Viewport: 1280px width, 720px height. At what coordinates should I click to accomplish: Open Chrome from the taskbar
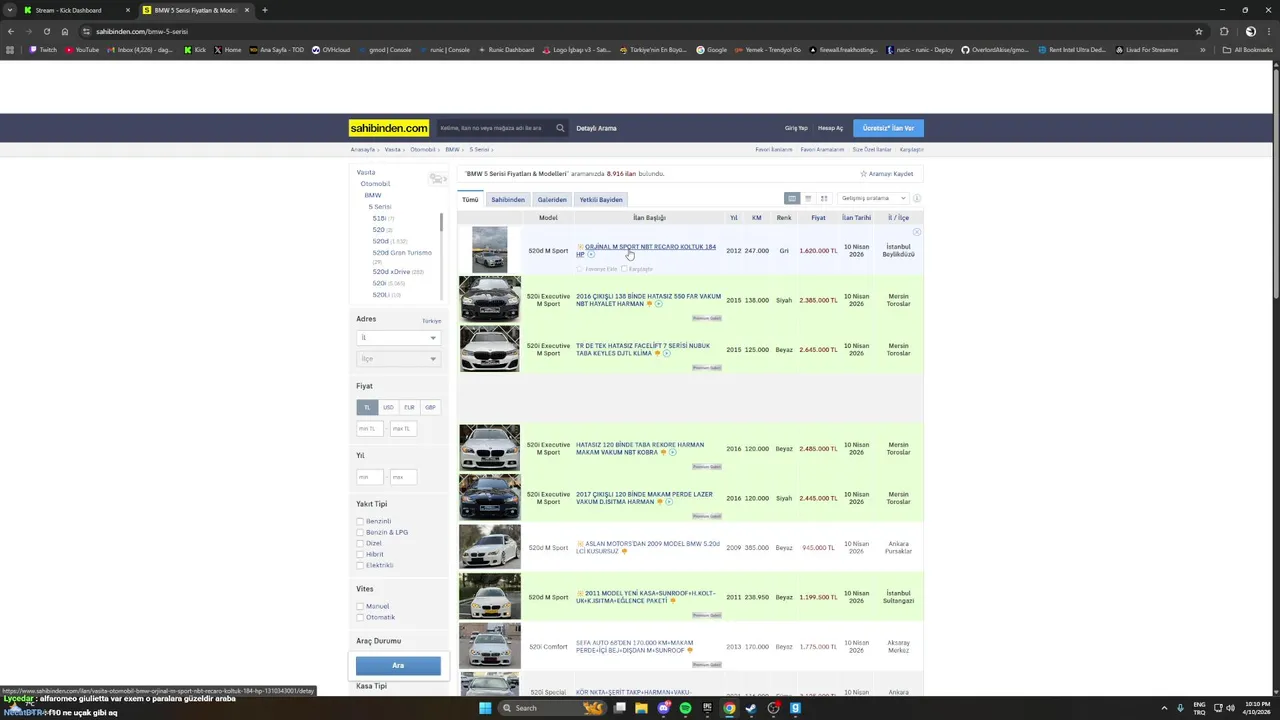[729, 708]
